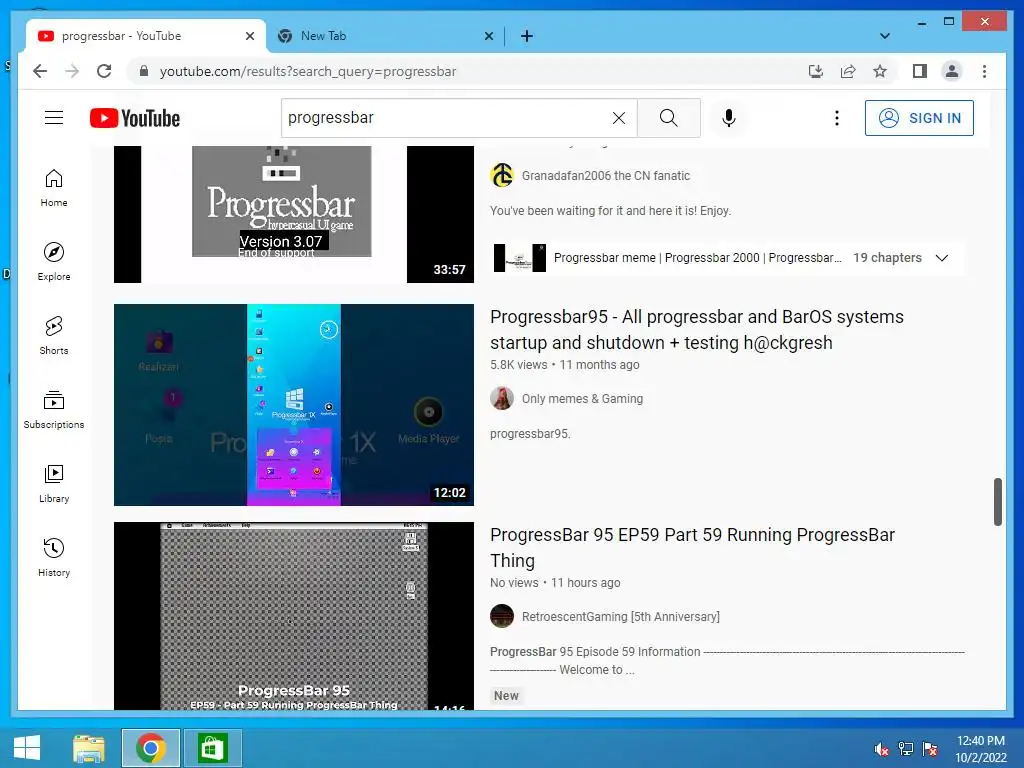Image resolution: width=1024 pixels, height=768 pixels.
Task: Open History in the sidebar
Action: 54,557
